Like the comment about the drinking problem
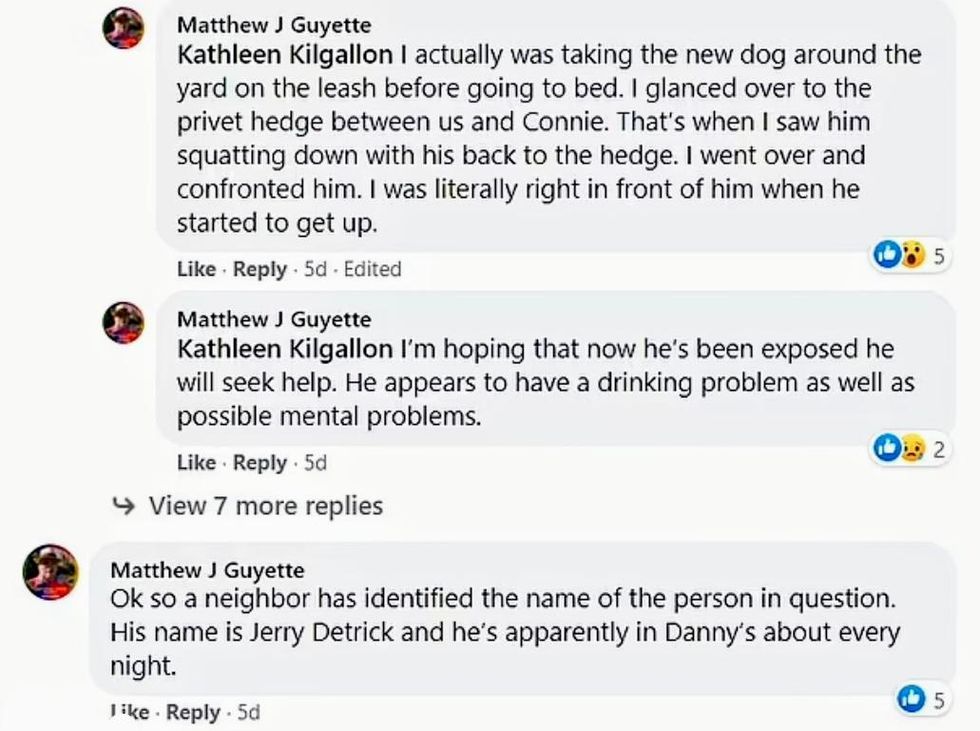 click(x=196, y=463)
